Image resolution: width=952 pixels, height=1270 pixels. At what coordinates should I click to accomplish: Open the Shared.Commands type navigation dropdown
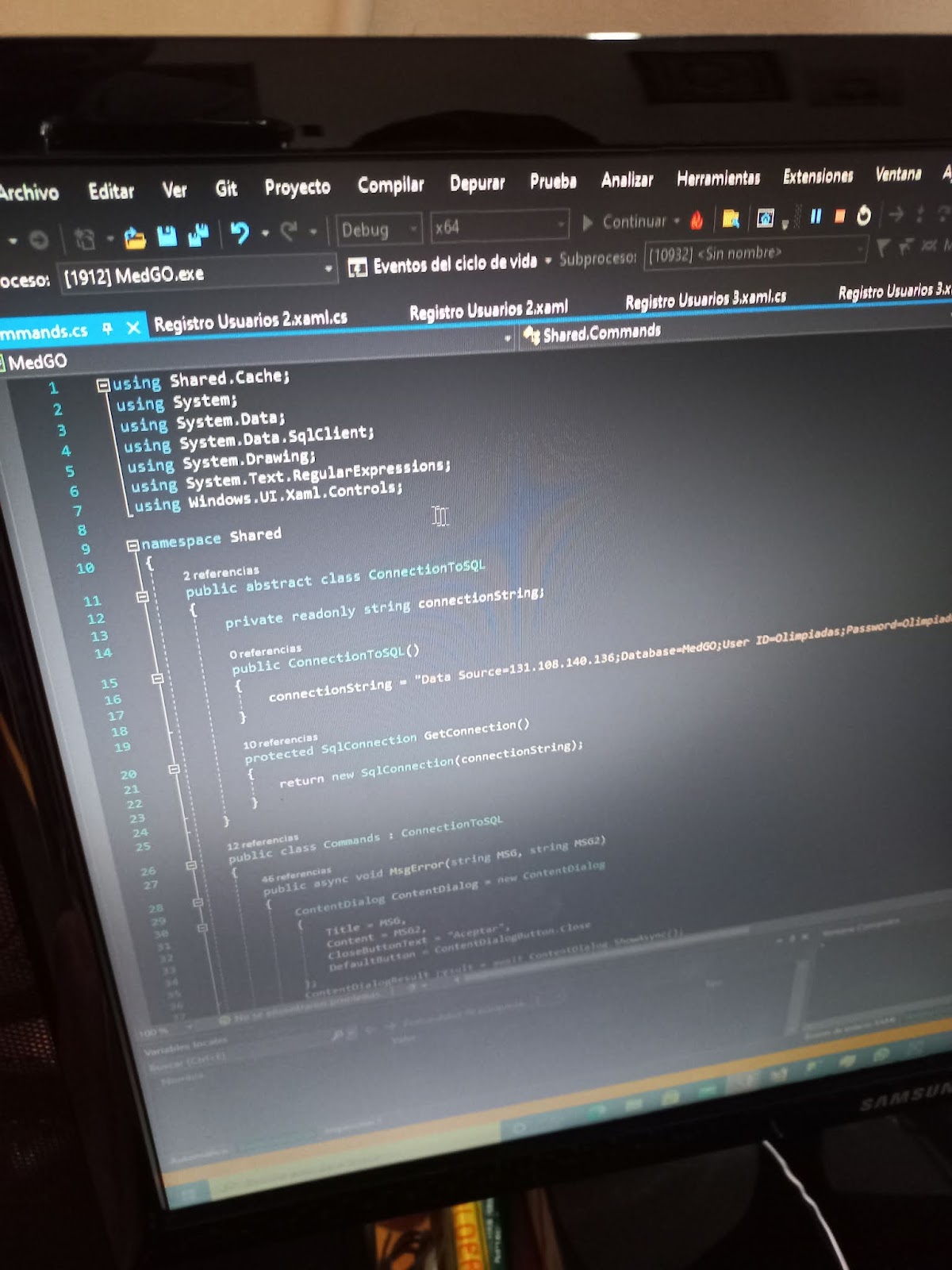[601, 333]
